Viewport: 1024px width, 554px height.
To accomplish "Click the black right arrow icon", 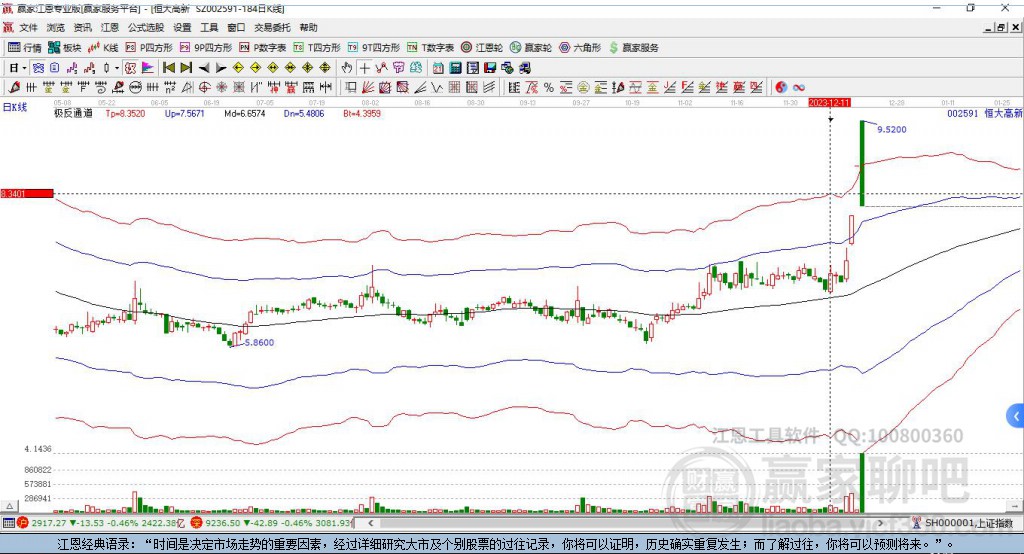I will [221, 68].
